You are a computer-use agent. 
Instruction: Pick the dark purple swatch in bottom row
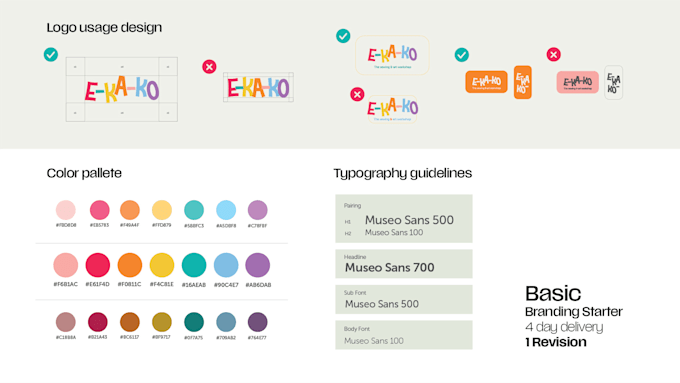pos(258,322)
